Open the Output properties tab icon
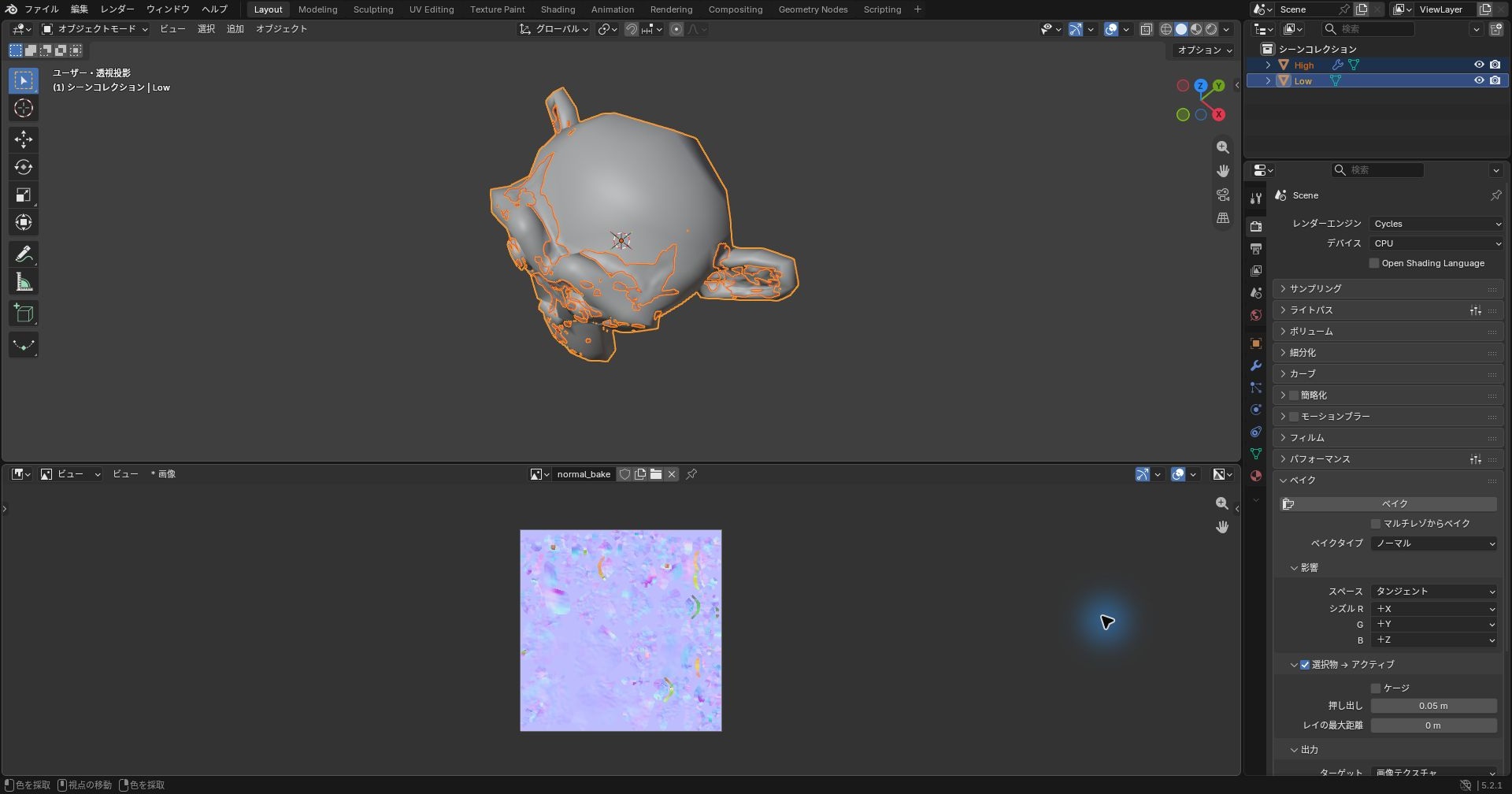 coord(1256,249)
